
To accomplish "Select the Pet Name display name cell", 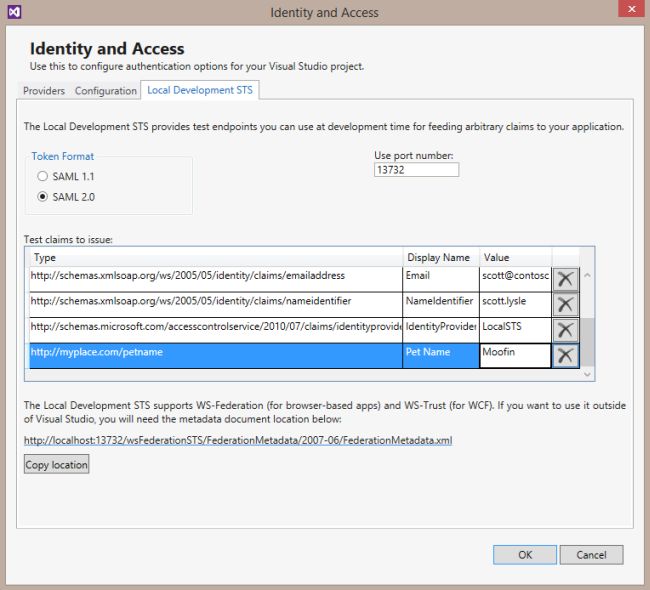I will click(x=441, y=355).
